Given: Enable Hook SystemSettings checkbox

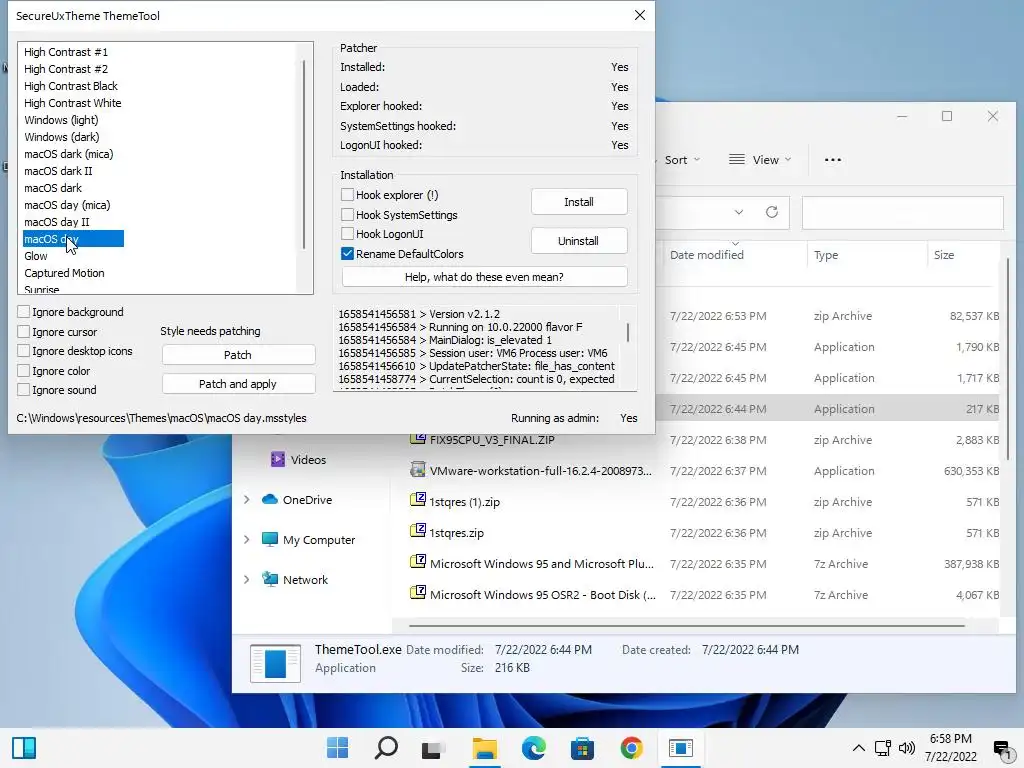Looking at the screenshot, I should (x=347, y=214).
